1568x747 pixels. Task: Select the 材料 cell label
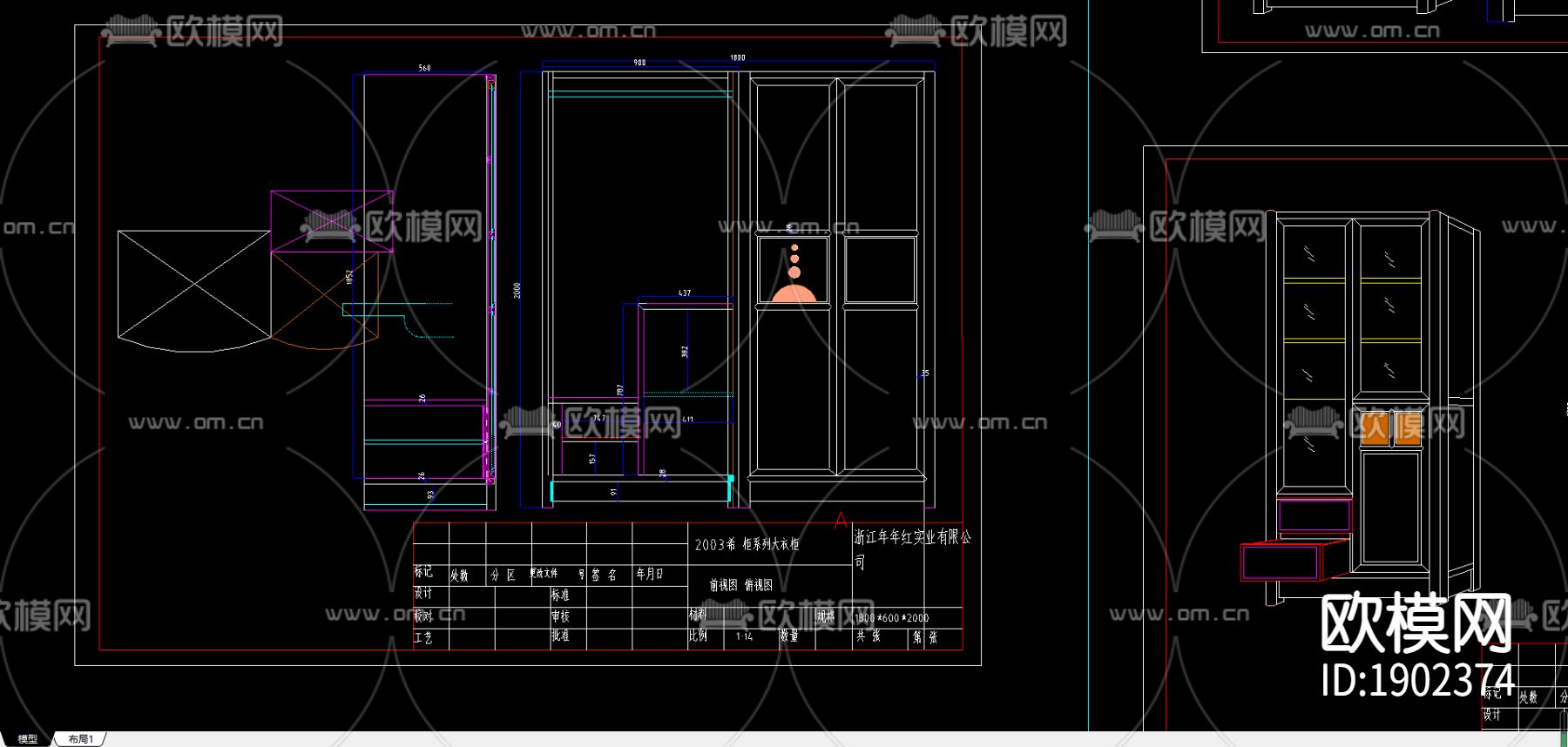[x=698, y=615]
